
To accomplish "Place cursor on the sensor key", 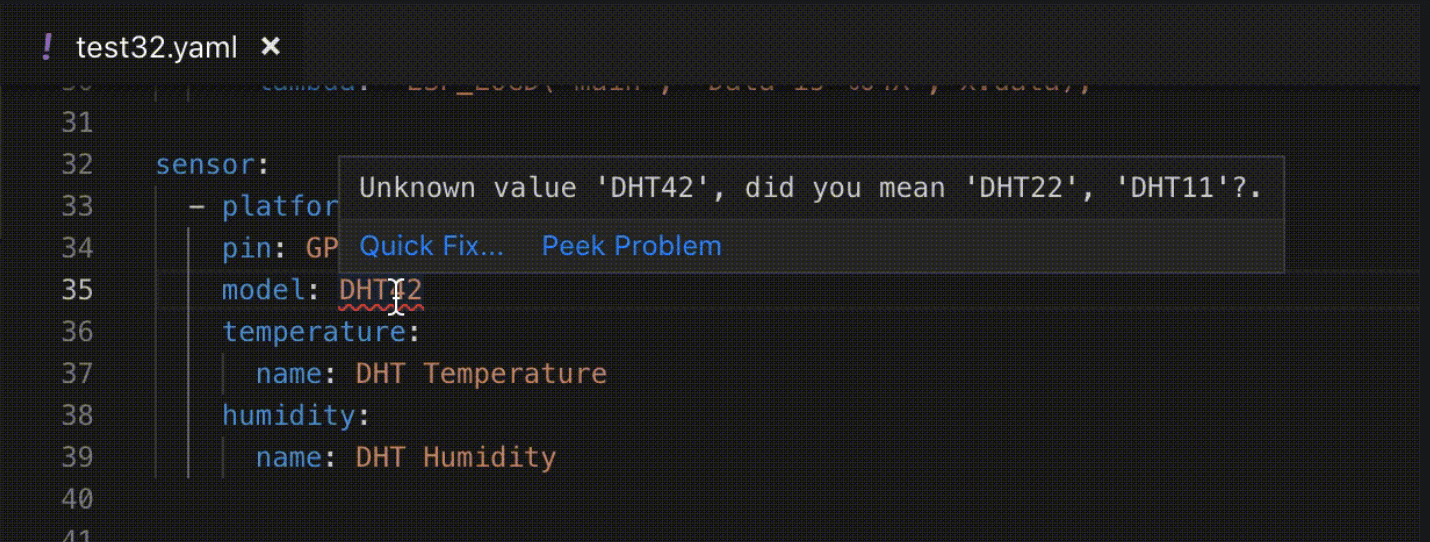I will tap(206, 164).
